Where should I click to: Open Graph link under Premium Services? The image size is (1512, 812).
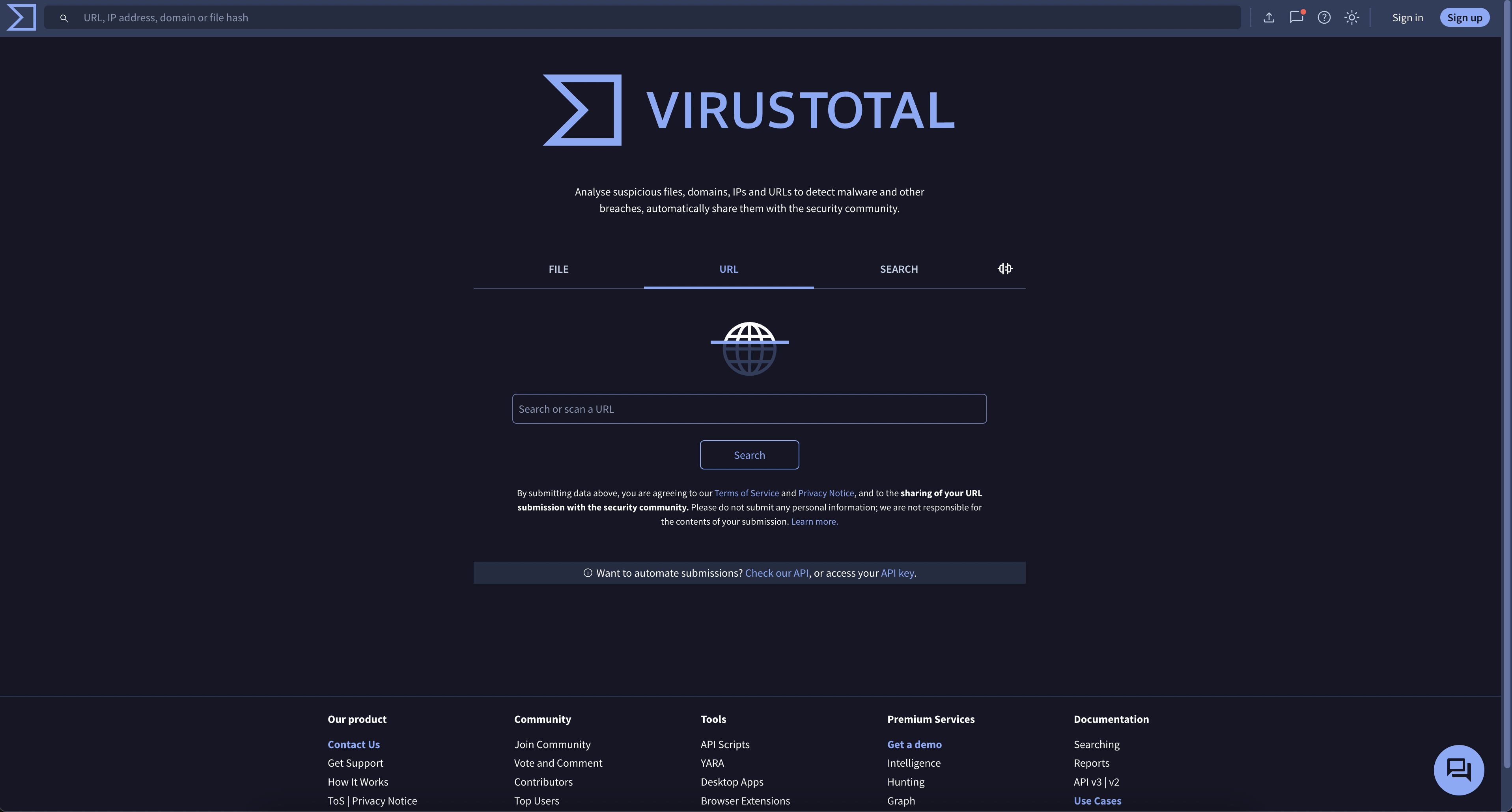tap(901, 801)
